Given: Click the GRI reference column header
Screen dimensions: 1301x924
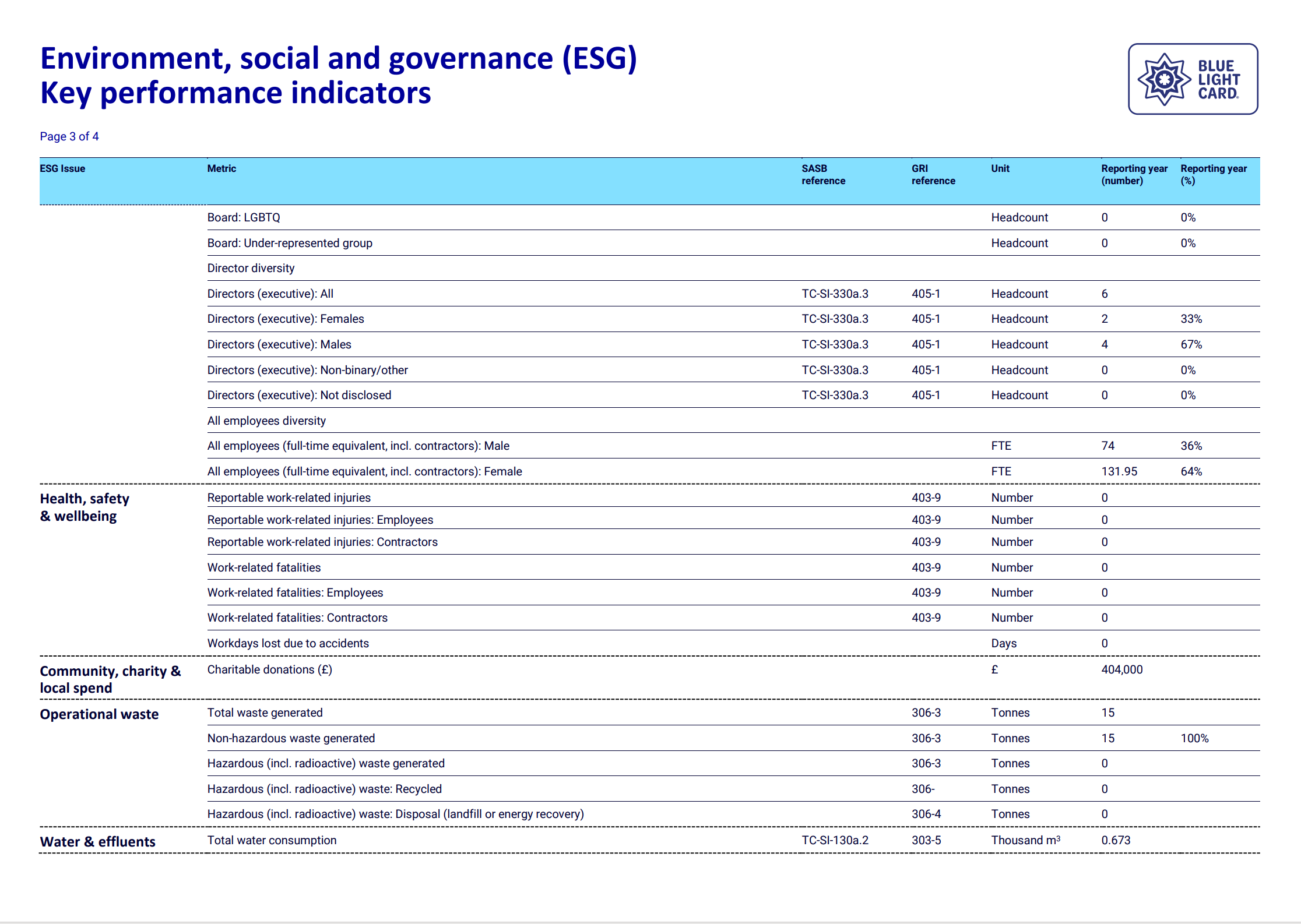Looking at the screenshot, I should point(933,174).
